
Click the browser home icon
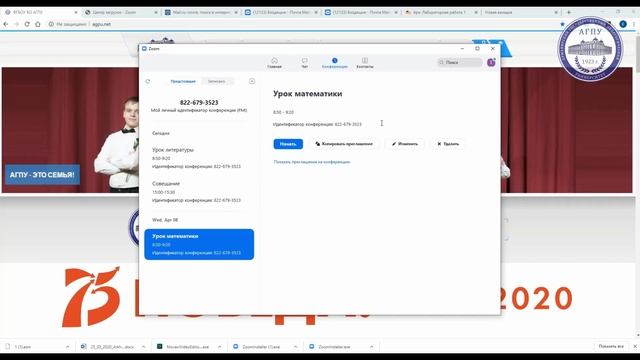click(x=38, y=24)
